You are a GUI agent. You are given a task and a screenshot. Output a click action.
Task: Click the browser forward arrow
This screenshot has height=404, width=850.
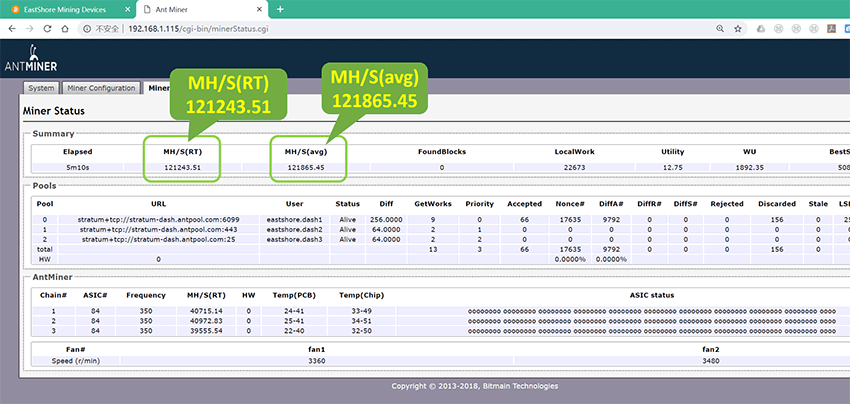click(29, 29)
